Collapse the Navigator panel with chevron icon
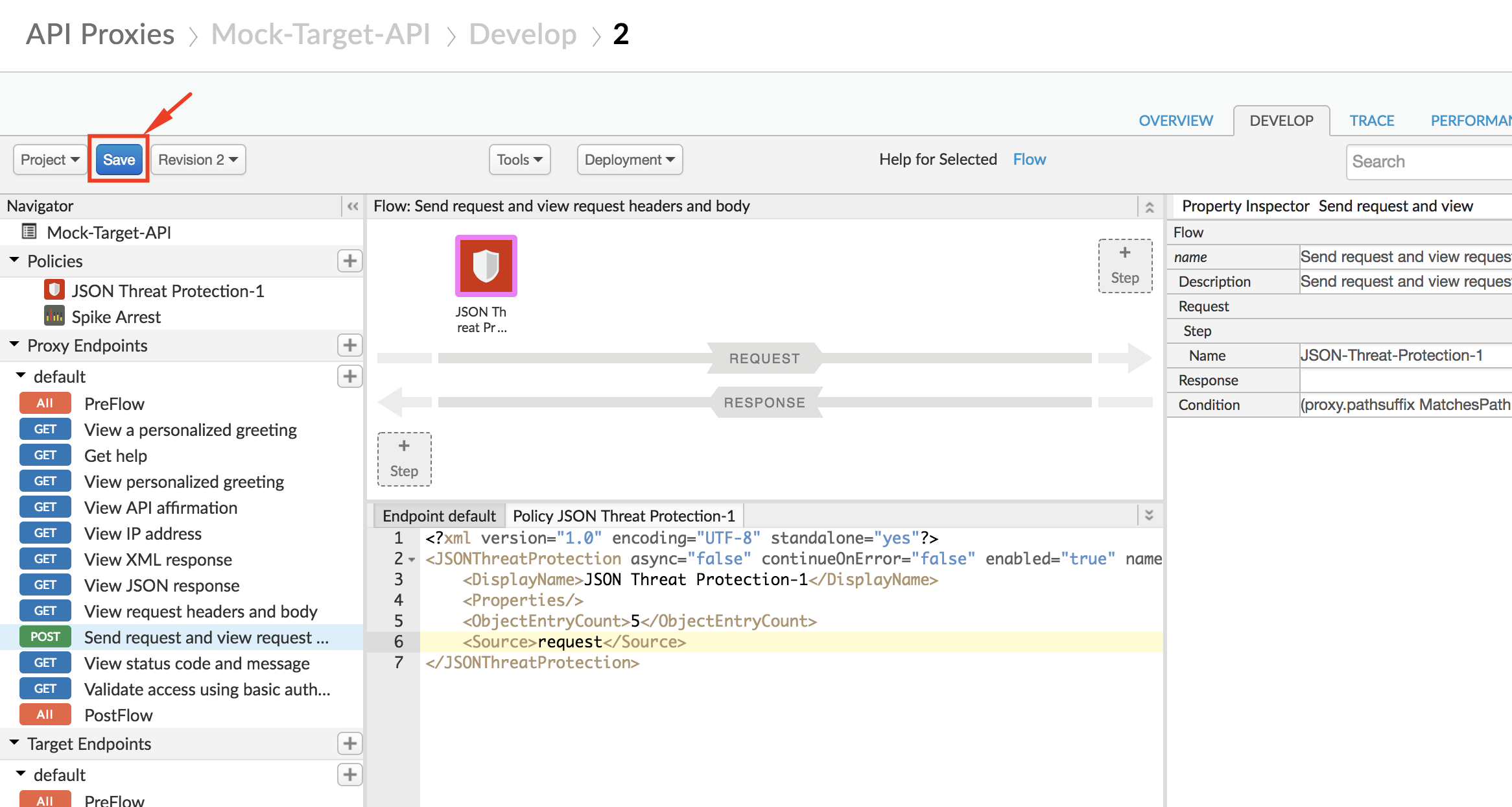The width and height of the screenshot is (1512, 807). click(x=352, y=206)
